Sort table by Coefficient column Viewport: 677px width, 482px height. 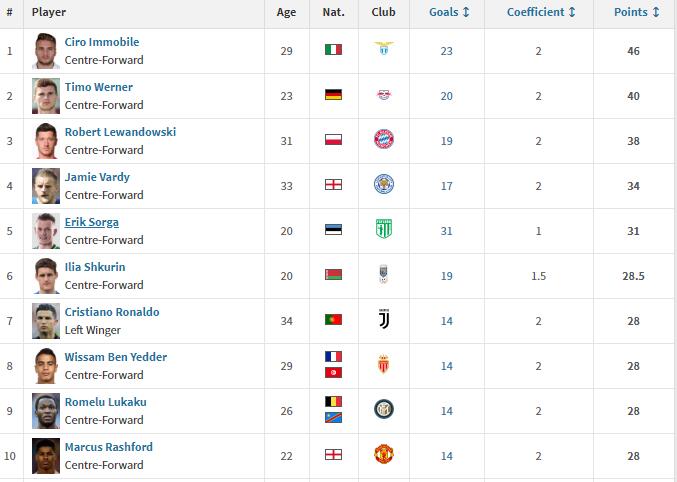pos(541,12)
